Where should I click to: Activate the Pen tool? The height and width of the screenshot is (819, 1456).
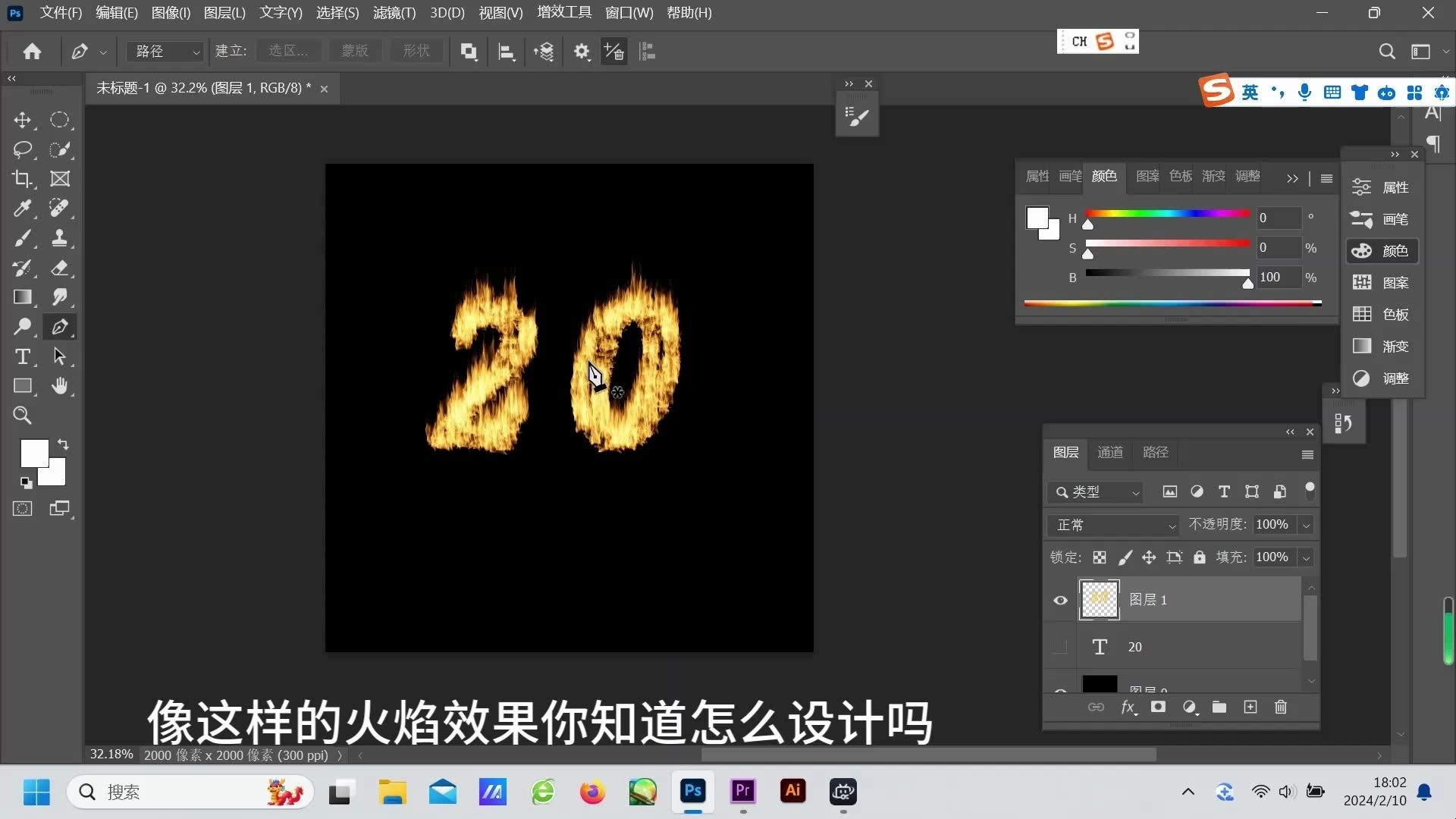(x=60, y=327)
